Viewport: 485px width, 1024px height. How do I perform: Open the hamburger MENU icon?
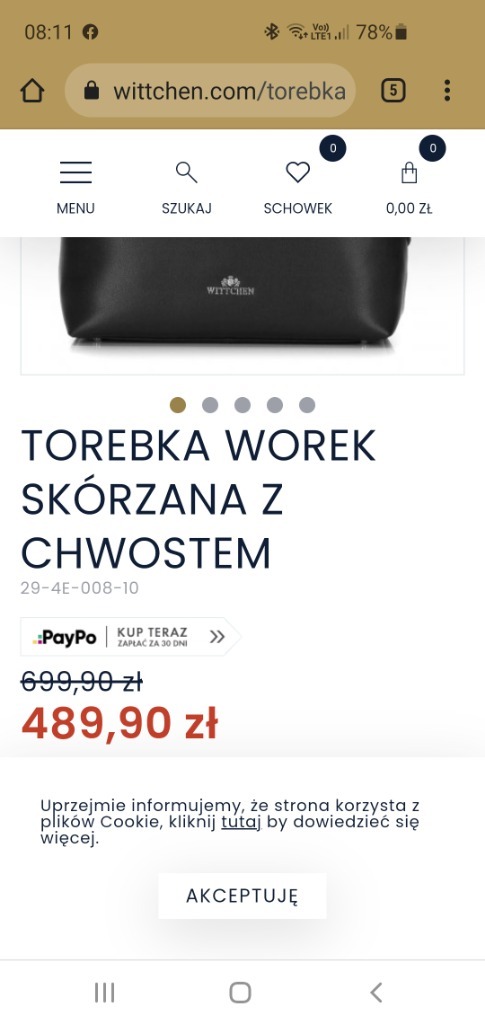[76, 172]
